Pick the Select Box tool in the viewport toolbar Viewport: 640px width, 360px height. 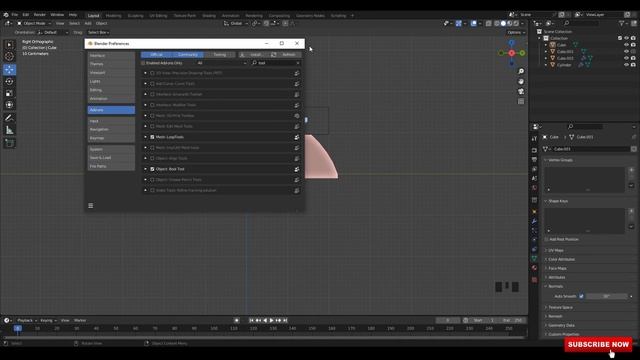(9, 44)
